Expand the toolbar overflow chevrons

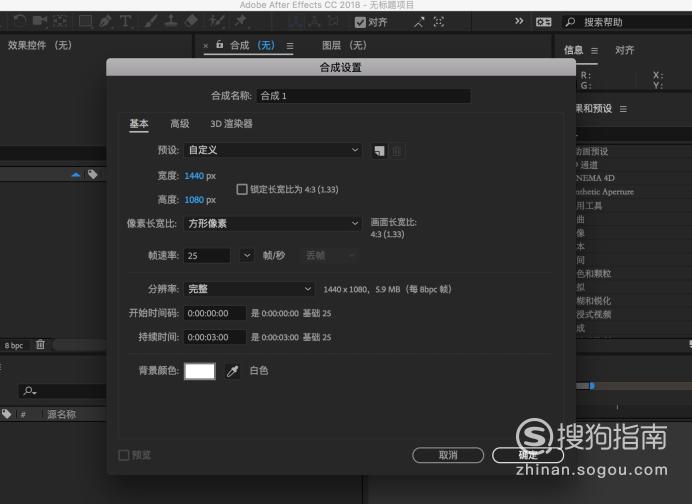tap(519, 21)
